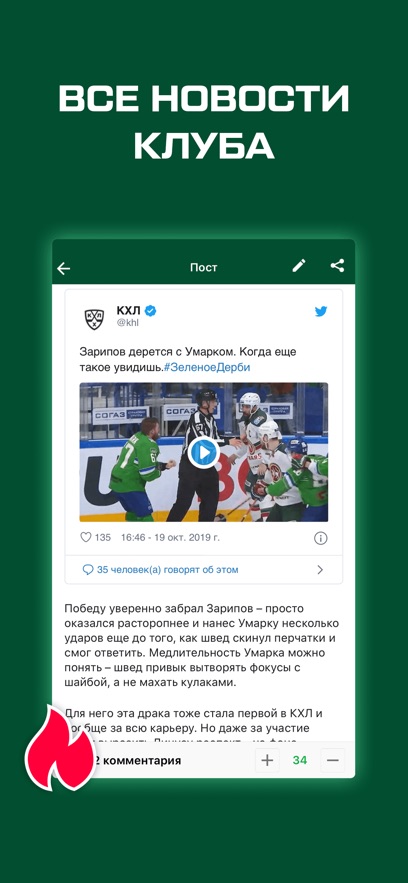Tap the red flame hot icon
408x883 pixels.
tap(60, 748)
